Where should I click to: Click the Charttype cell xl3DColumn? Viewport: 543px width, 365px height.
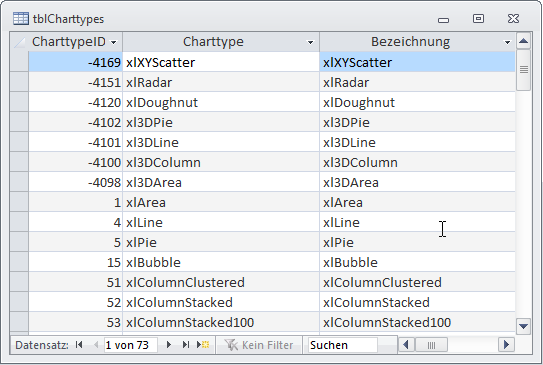coord(221,162)
